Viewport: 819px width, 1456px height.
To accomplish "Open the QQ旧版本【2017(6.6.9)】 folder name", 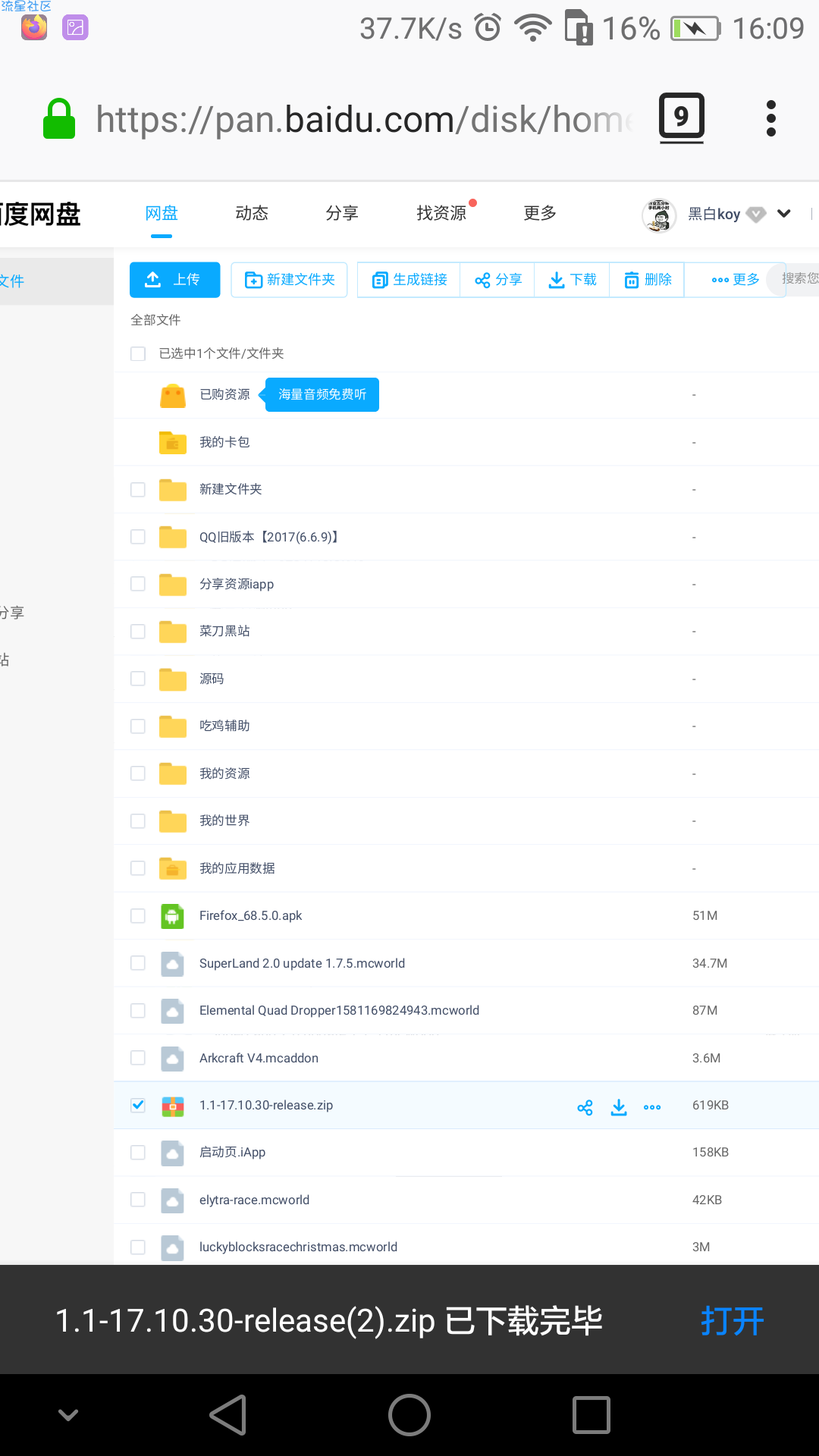I will [x=270, y=537].
